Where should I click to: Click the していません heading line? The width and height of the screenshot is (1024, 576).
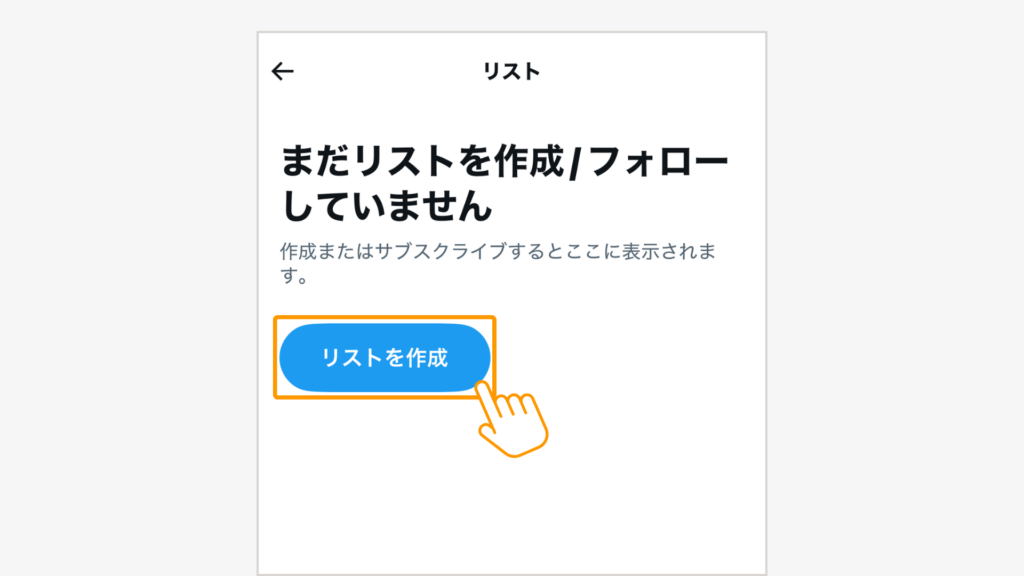pyautogui.click(x=387, y=206)
